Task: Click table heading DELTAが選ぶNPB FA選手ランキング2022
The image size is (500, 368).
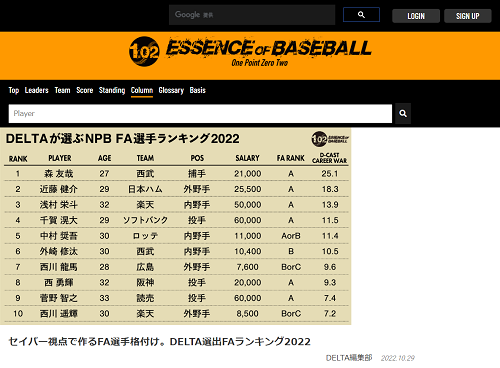Action: pos(122,139)
